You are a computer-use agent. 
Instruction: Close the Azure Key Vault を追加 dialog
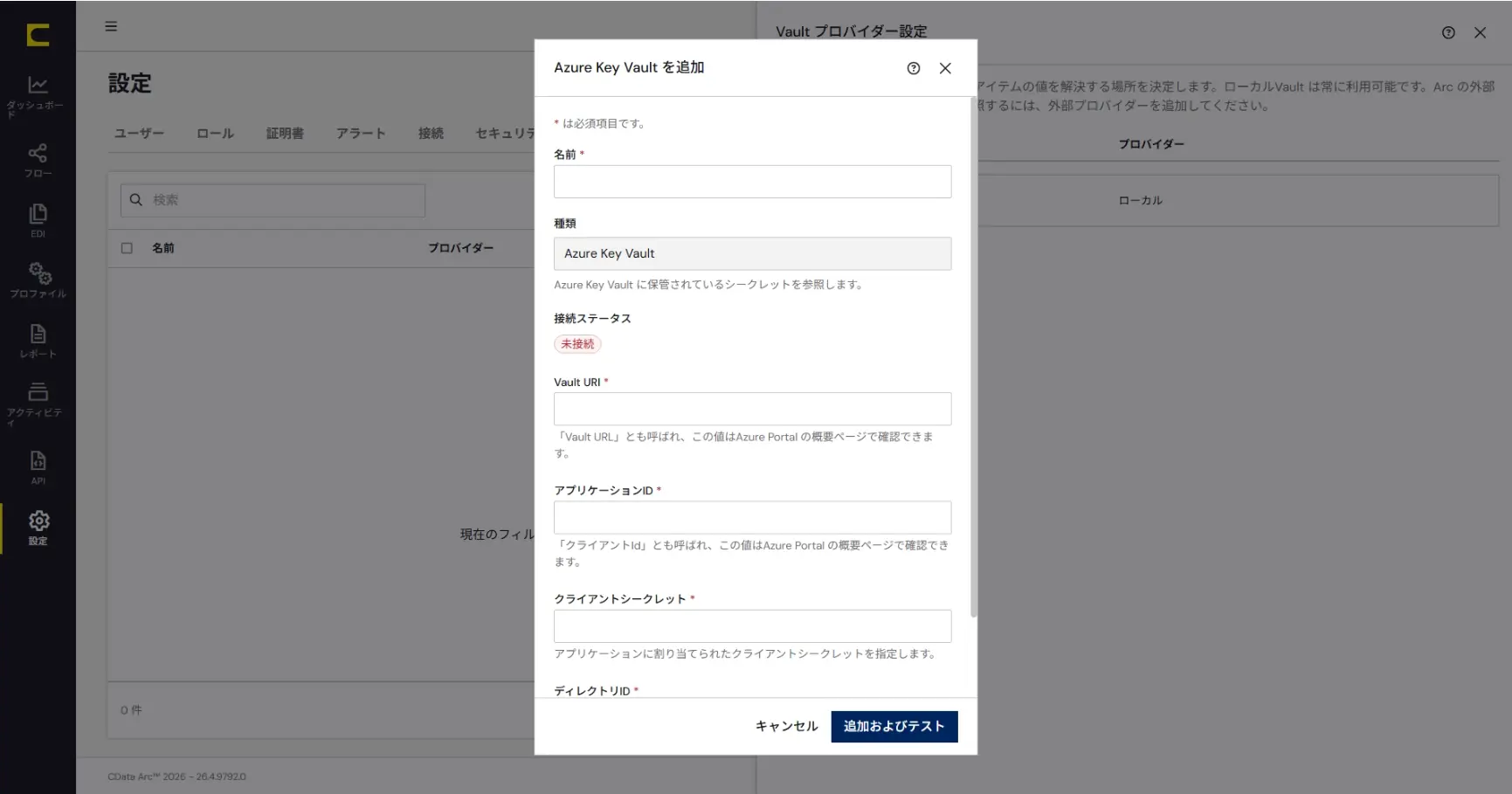[945, 68]
